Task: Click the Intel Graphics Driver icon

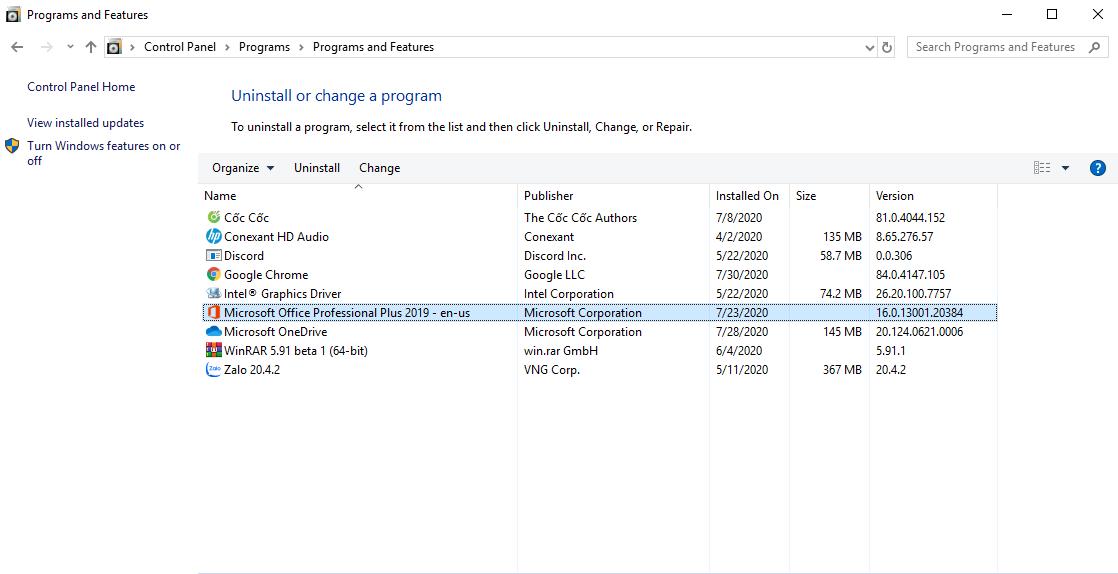Action: (x=213, y=293)
